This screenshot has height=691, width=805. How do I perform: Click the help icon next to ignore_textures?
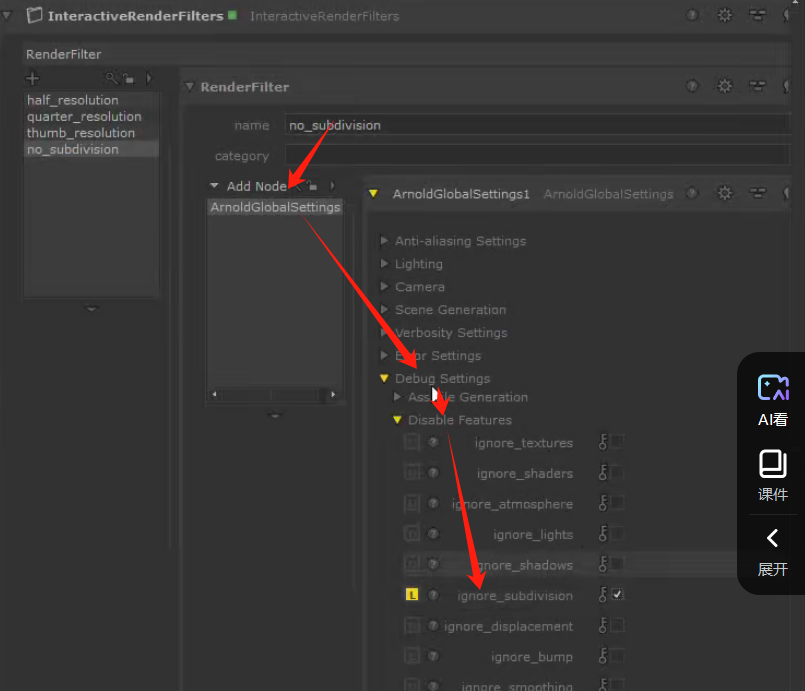click(433, 443)
